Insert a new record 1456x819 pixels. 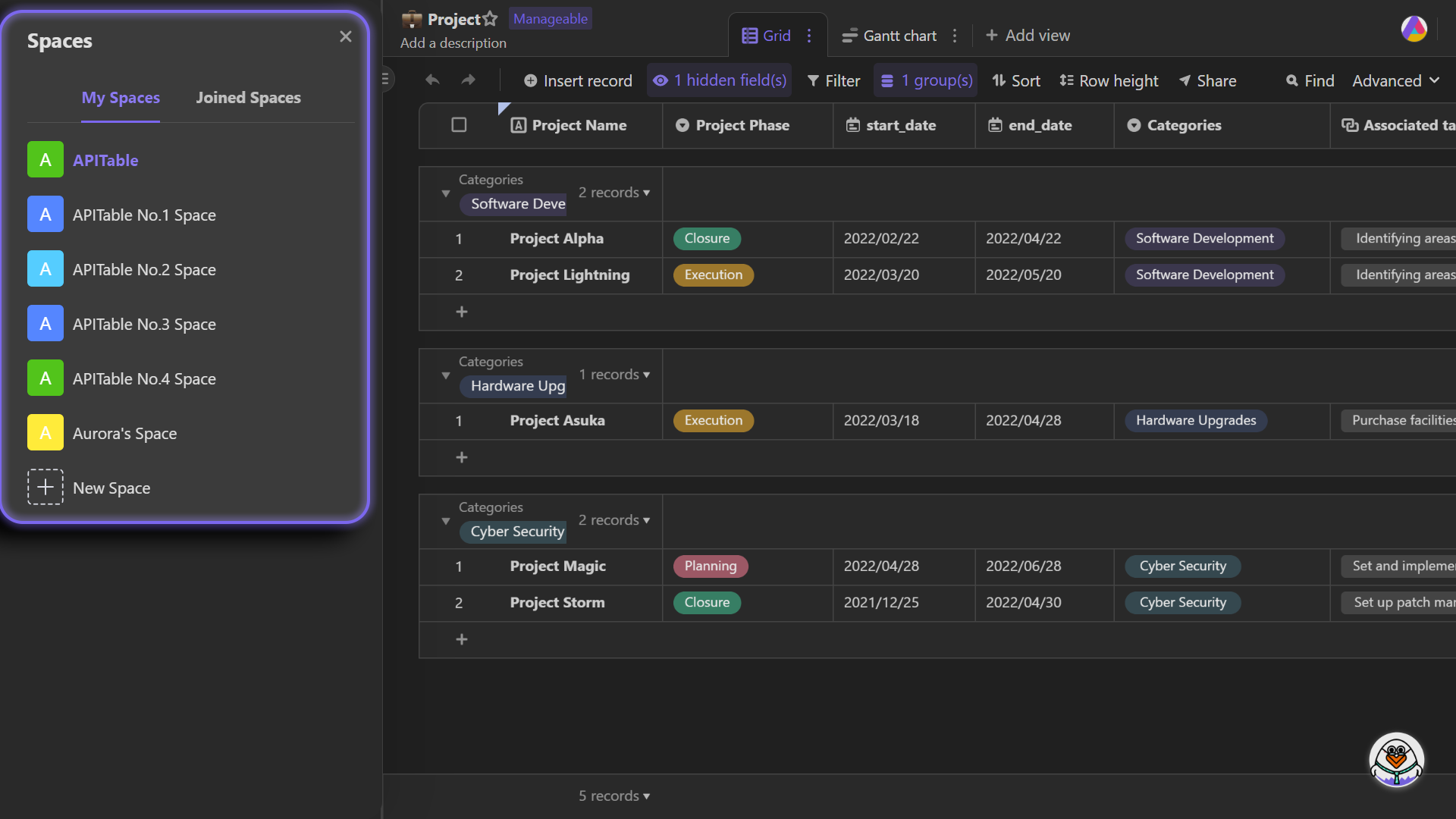(578, 80)
